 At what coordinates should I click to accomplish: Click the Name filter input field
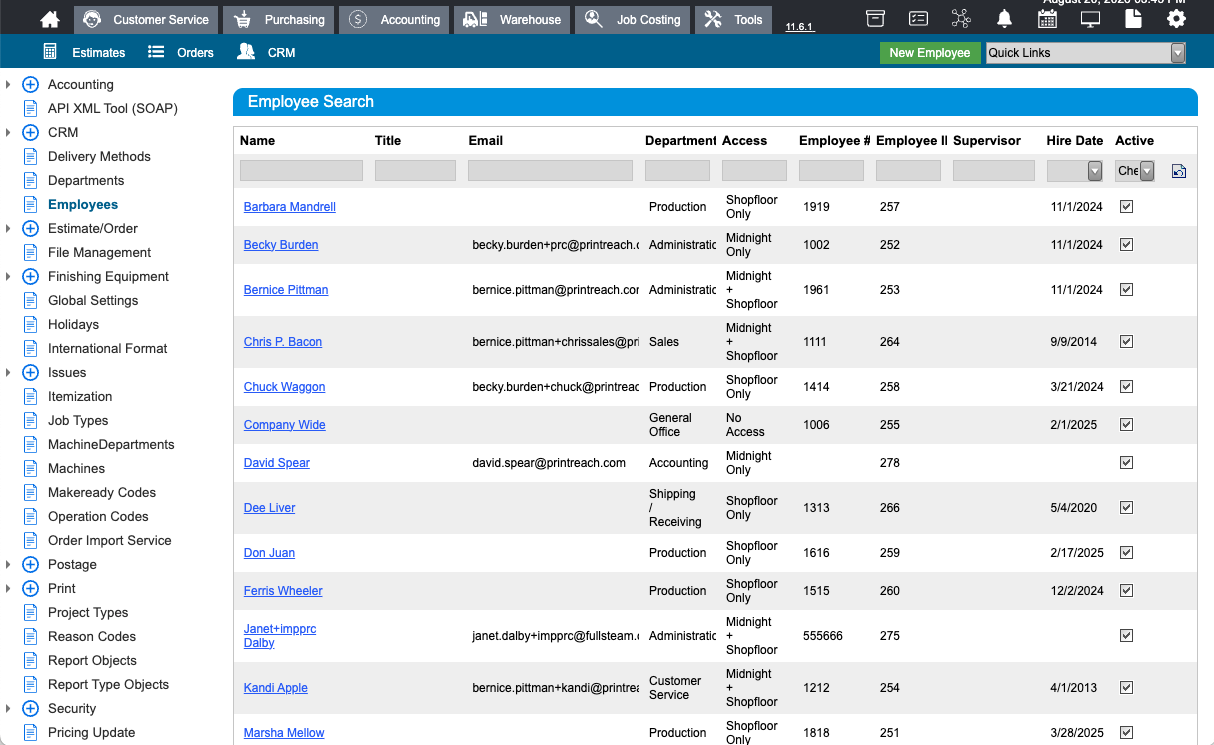301,171
